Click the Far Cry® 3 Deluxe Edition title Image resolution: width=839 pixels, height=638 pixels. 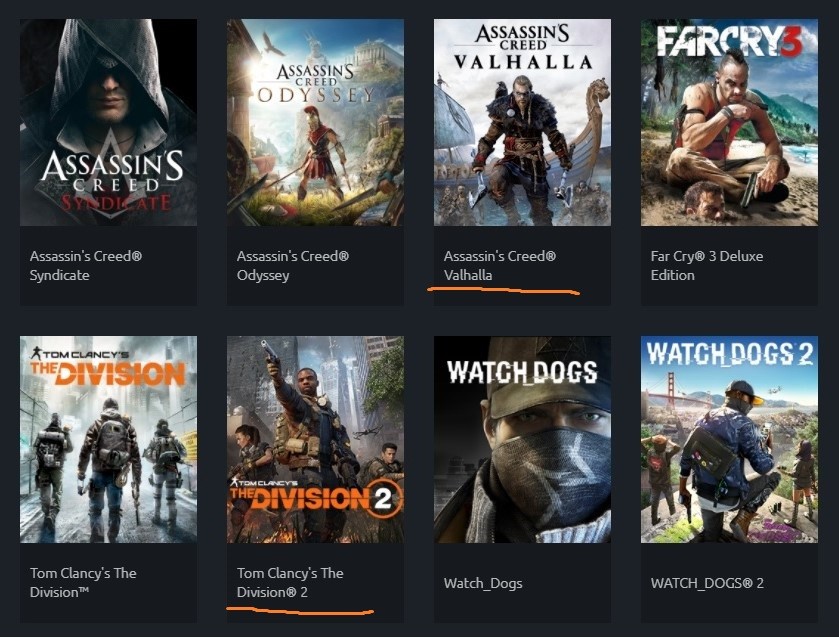coord(707,265)
